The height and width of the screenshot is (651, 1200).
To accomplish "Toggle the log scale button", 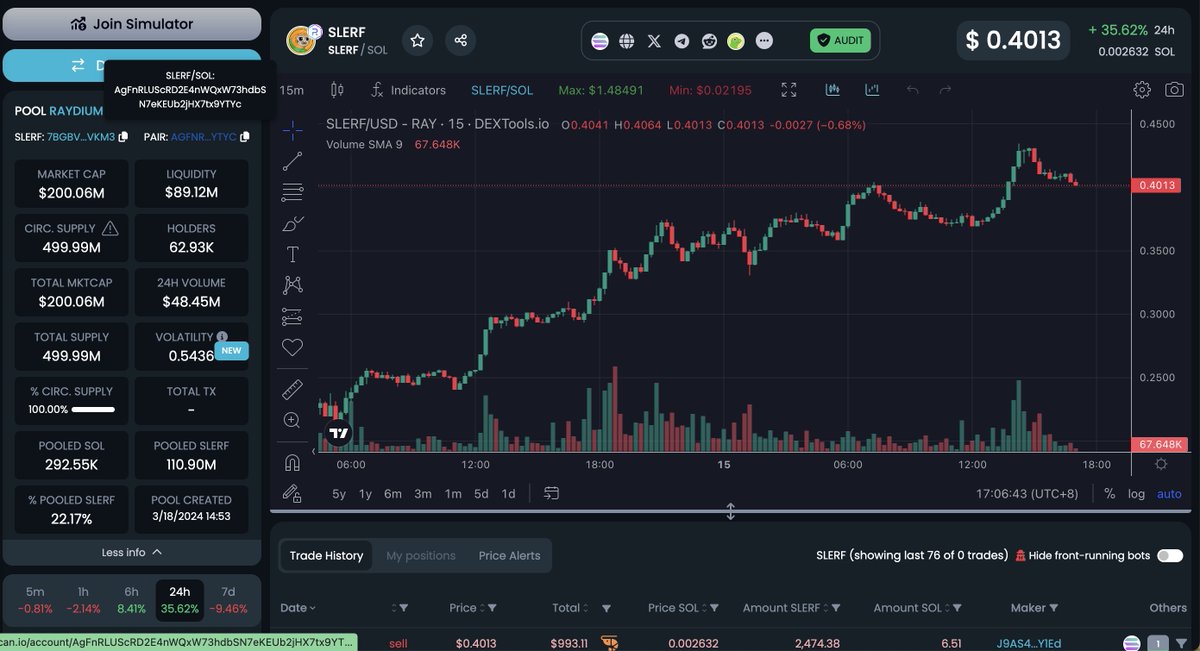I will point(1137,494).
